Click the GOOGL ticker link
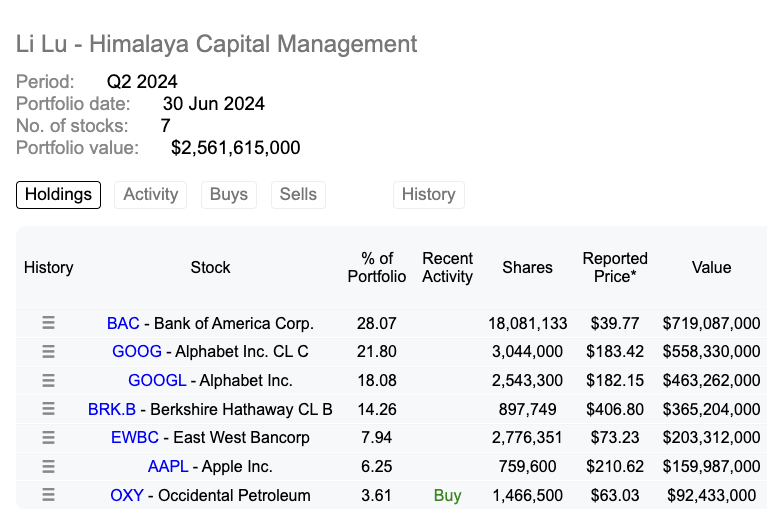 (x=157, y=380)
